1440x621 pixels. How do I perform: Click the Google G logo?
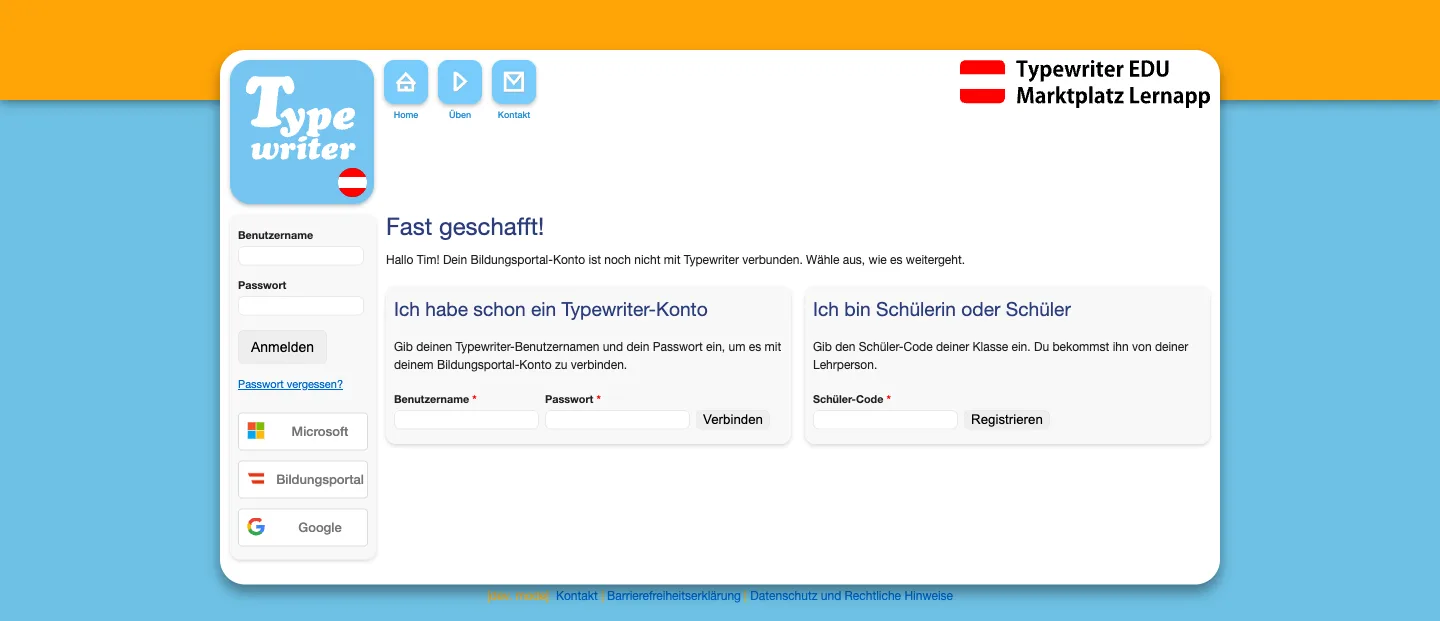point(256,527)
